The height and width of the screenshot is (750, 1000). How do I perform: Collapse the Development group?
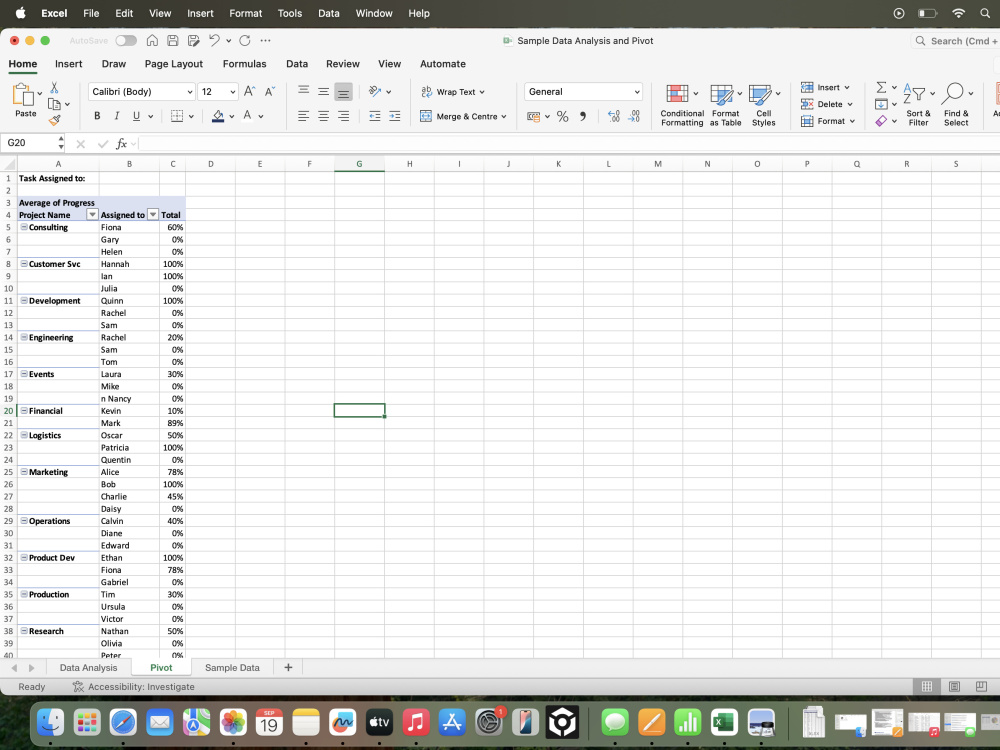tap(24, 300)
